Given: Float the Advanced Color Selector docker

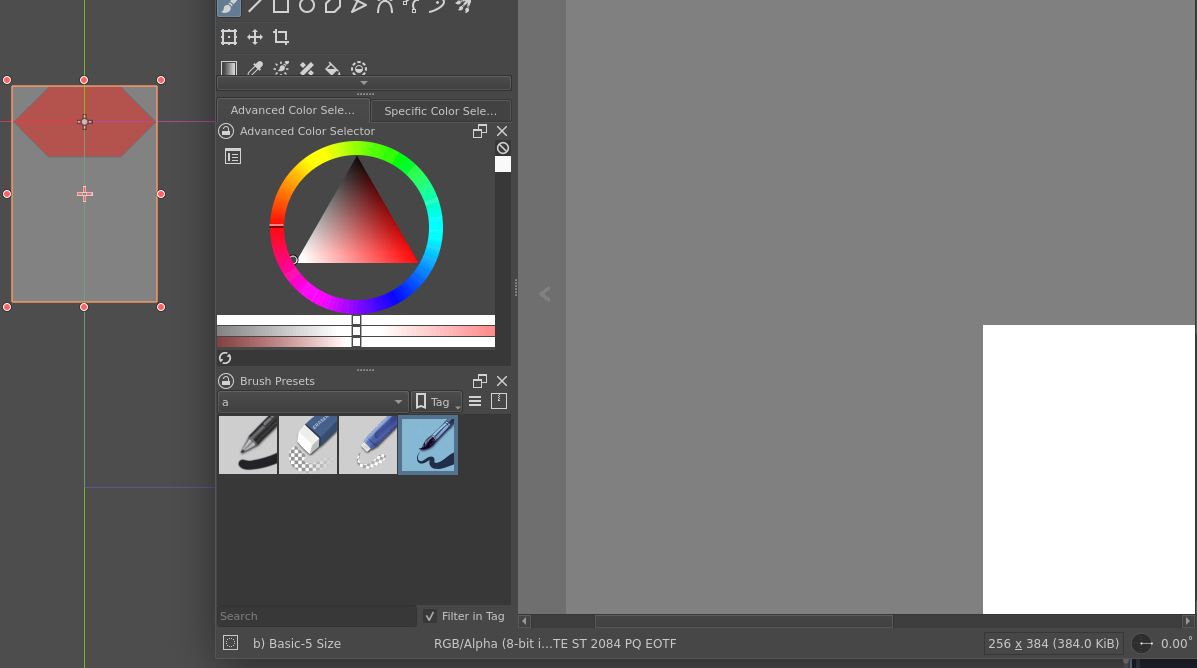Looking at the screenshot, I should (x=479, y=131).
